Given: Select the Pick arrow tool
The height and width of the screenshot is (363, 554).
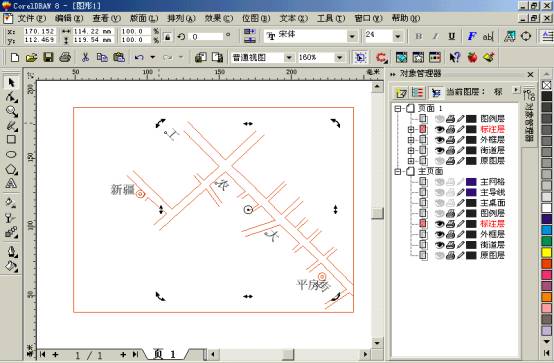Looking at the screenshot, I should 11,82.
